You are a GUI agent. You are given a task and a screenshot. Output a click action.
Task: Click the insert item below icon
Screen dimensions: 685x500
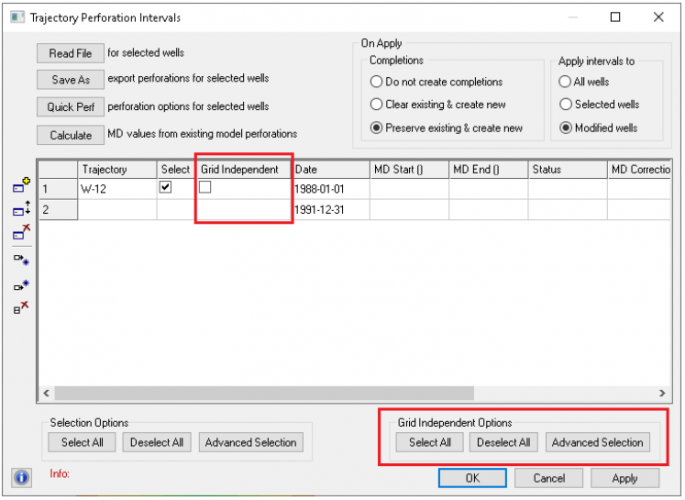pyautogui.click(x=19, y=260)
